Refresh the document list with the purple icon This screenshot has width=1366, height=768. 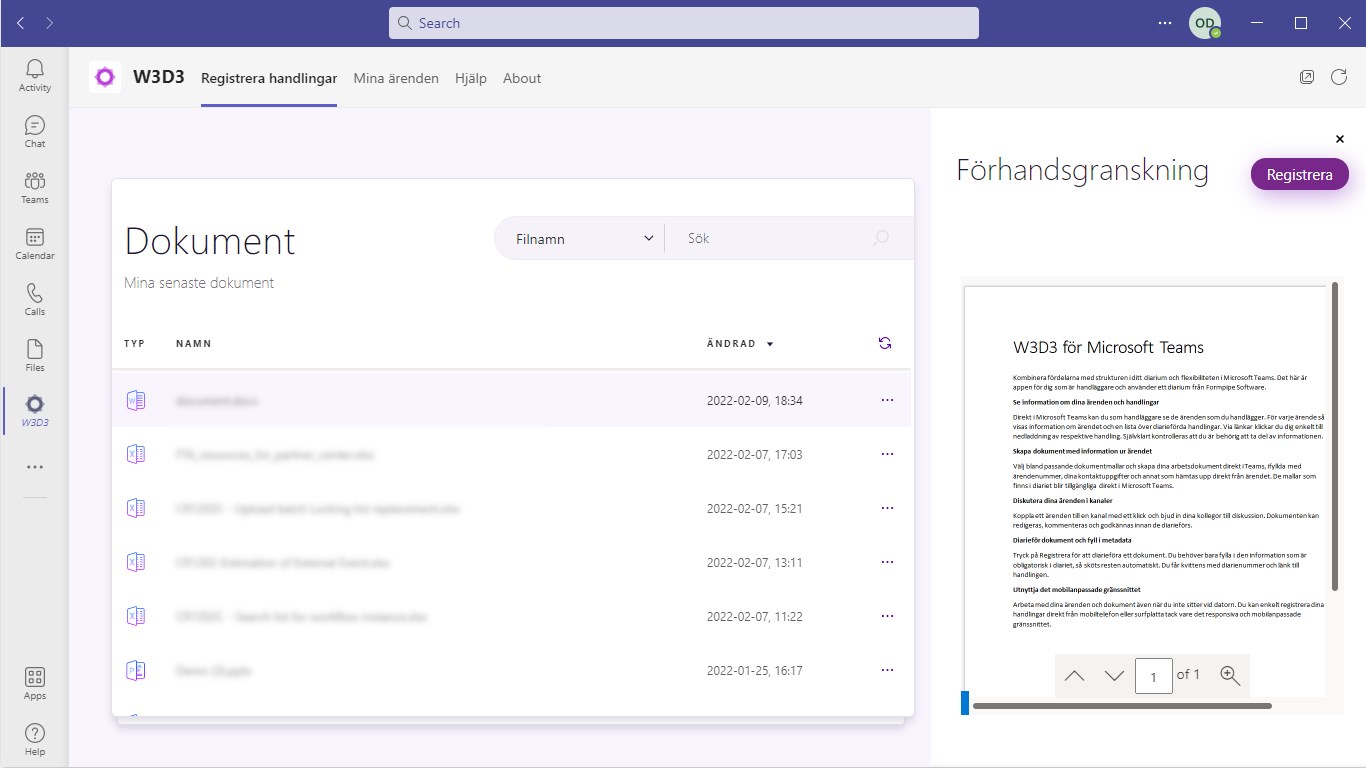[x=885, y=343]
